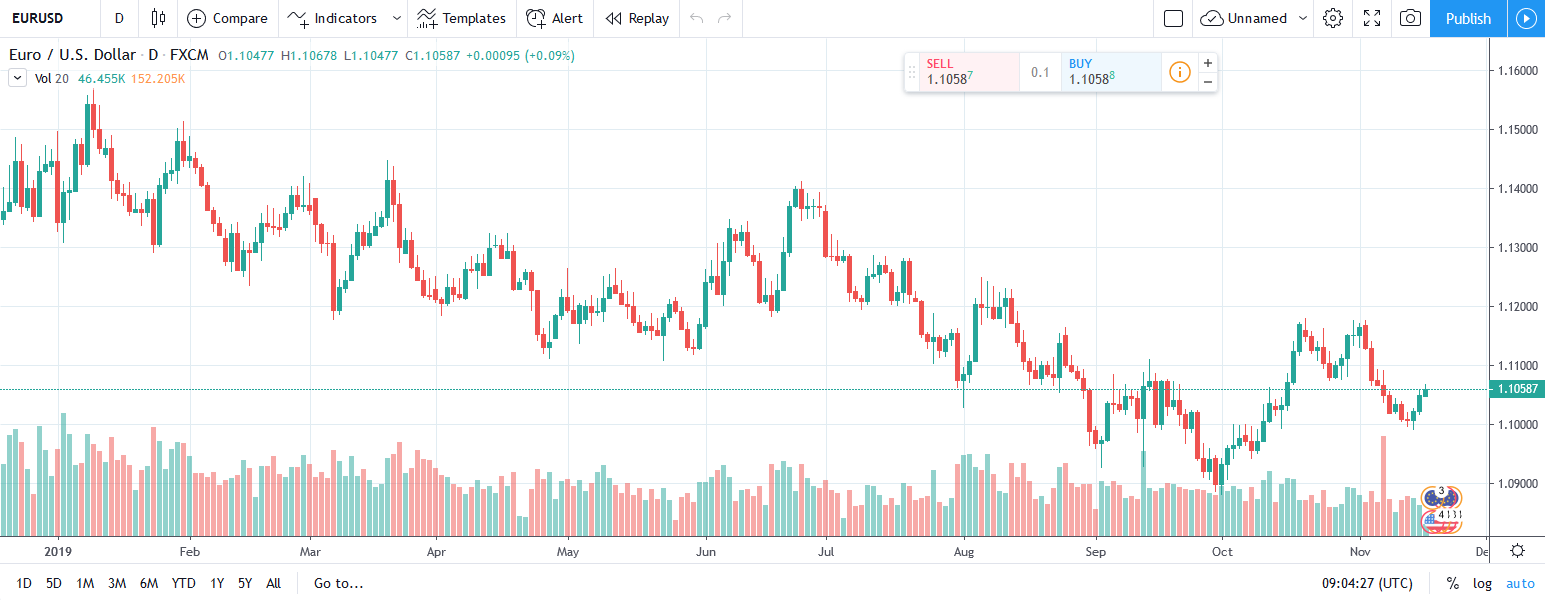Collapse the Vol indicator legend arrow
Screen dimensions: 1545x600
[x=17, y=78]
